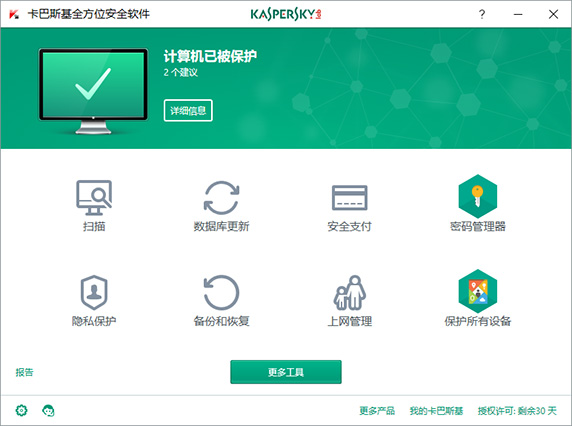Open 安全支付 safe payment card icon
This screenshot has height=426, width=572.
349,198
